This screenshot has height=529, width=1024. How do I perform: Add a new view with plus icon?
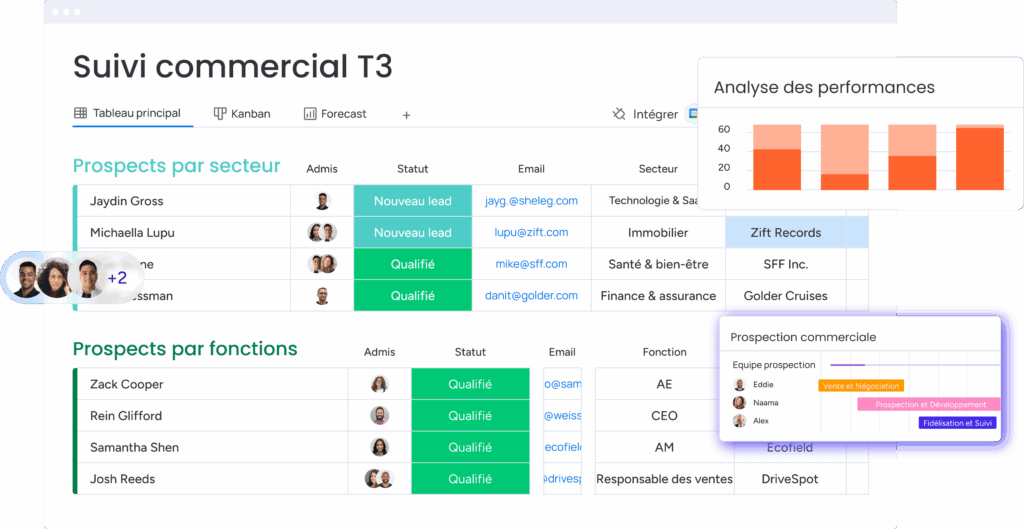(406, 115)
